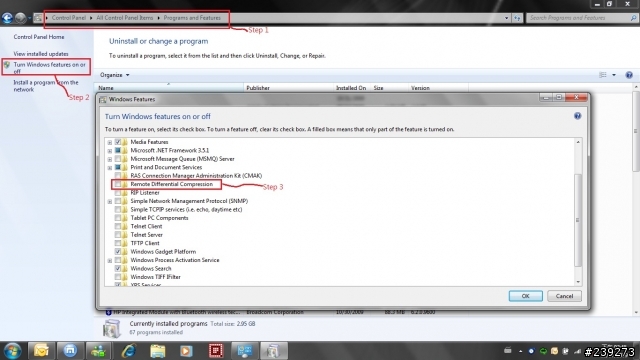Expand Simple Network Management Protocol node
Viewport: 640px width, 360px height.
tap(110, 202)
